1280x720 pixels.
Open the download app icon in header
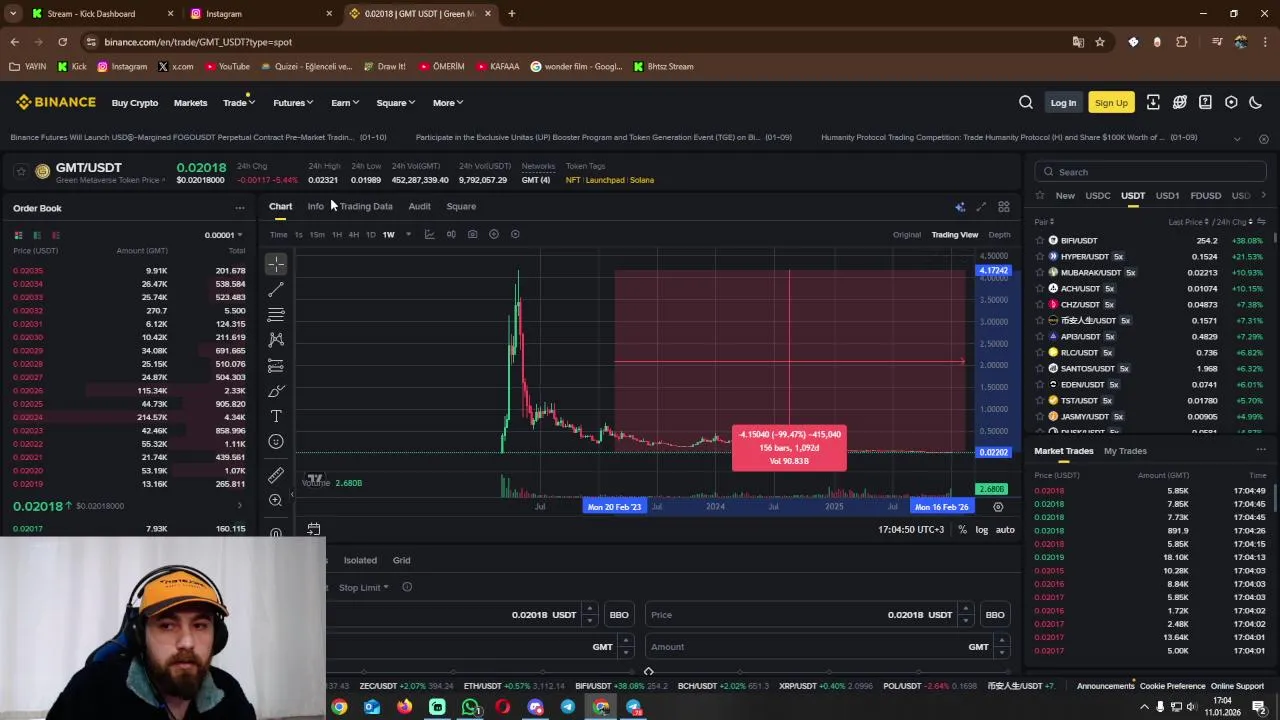1153,102
